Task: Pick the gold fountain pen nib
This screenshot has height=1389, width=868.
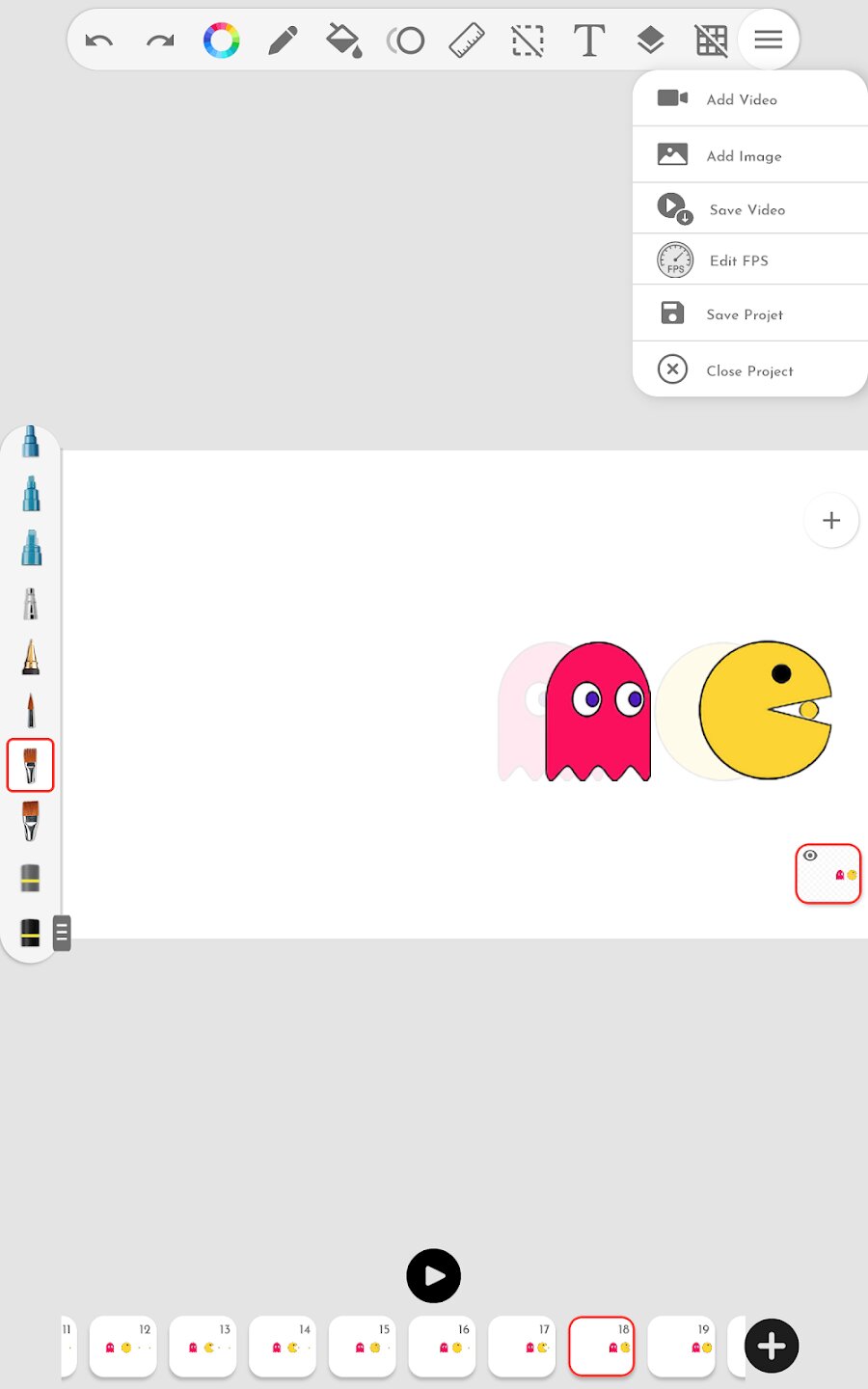Action: tap(31, 658)
